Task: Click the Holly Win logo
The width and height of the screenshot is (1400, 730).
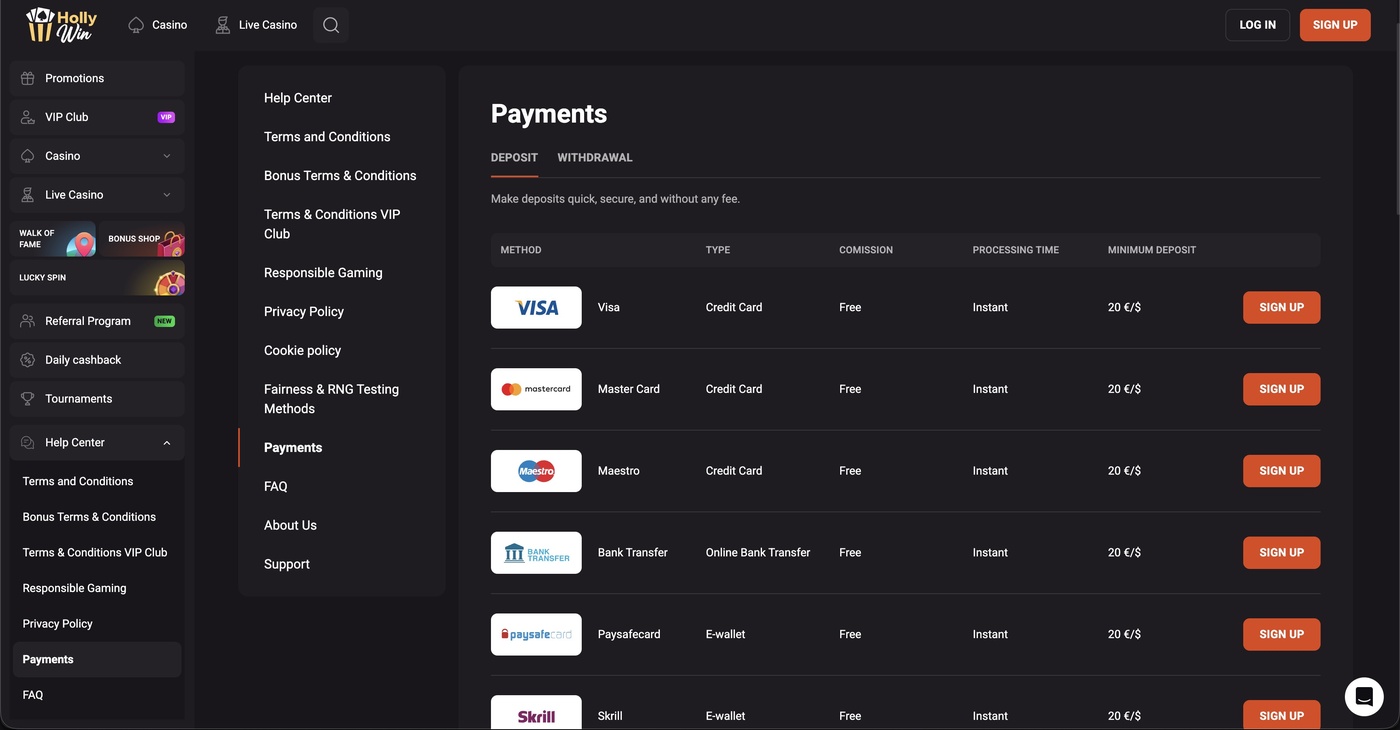Action: [x=62, y=25]
